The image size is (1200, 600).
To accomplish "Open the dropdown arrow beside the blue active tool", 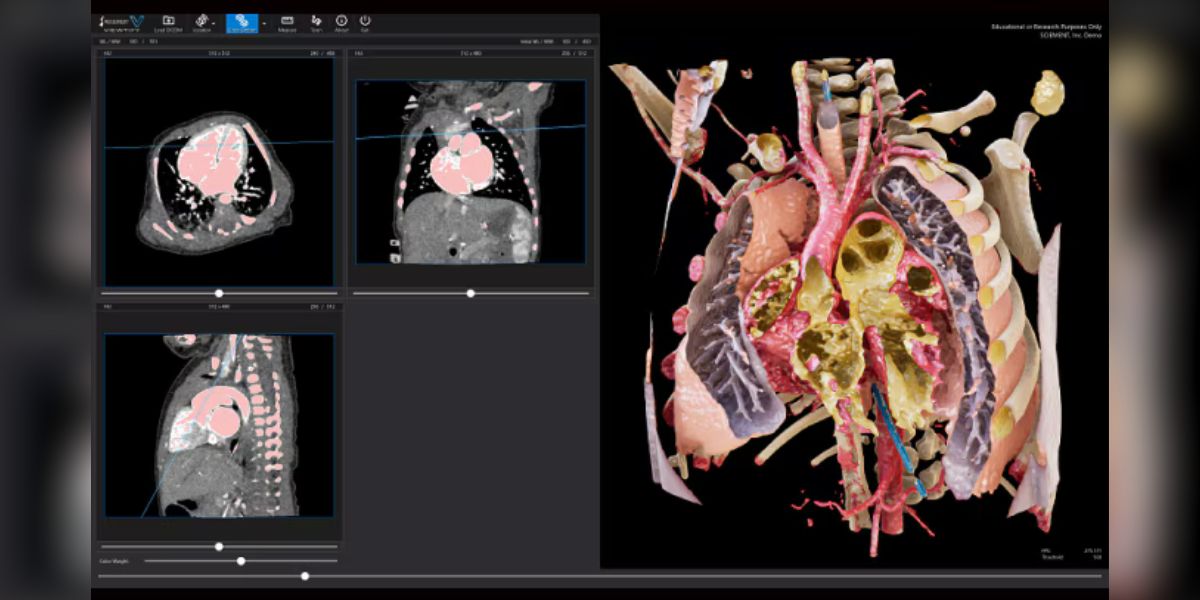I will (264, 22).
